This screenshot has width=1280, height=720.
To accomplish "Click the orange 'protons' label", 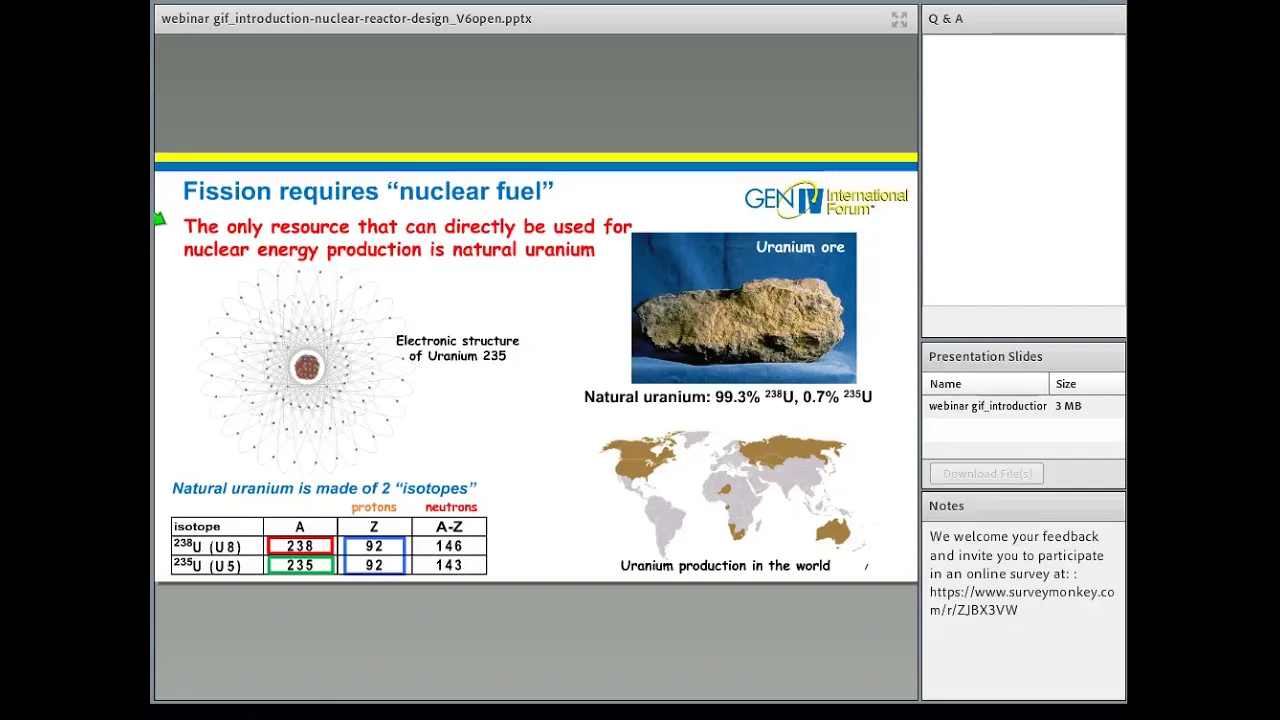I will point(374,508).
